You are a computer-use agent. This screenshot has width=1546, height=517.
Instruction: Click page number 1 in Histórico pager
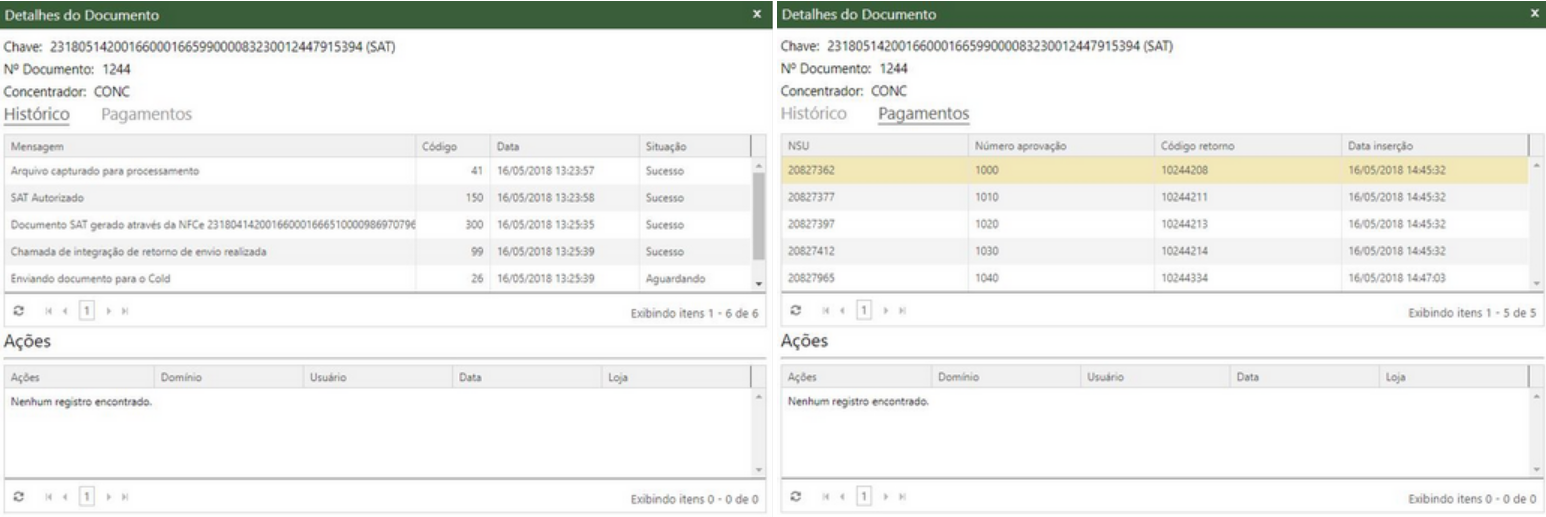pos(86,312)
